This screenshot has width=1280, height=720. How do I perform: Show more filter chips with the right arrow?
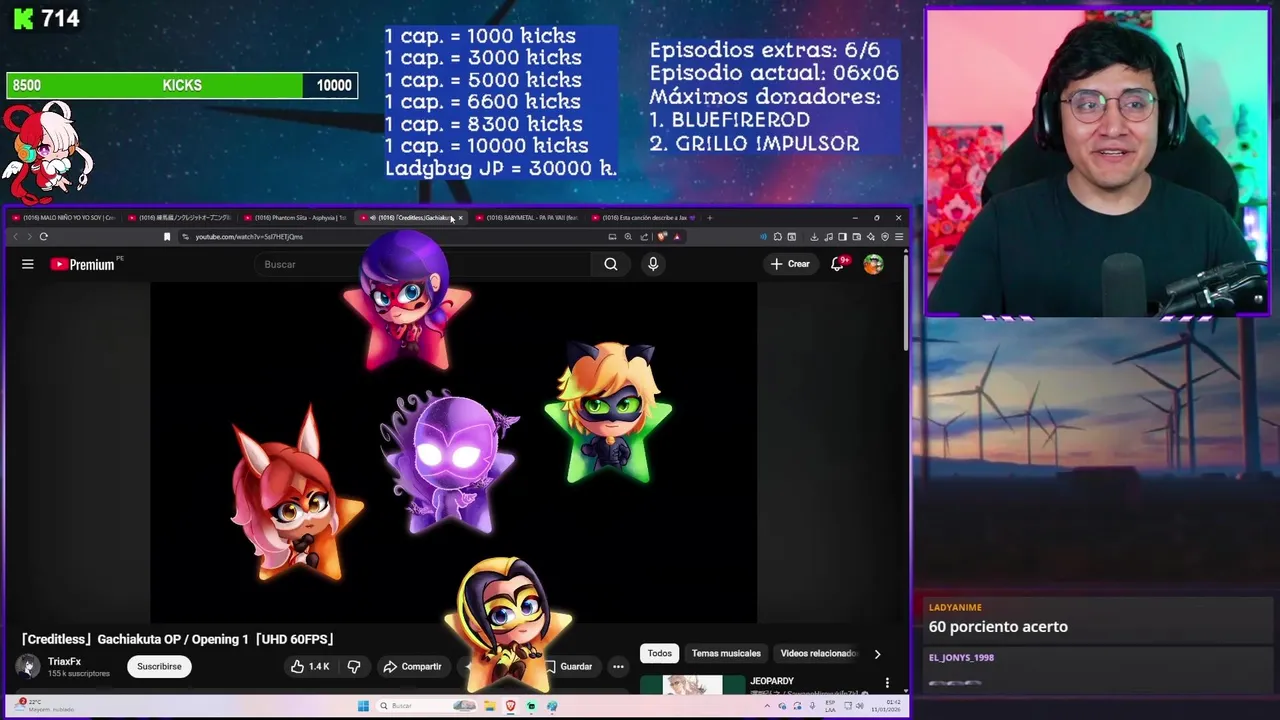pyautogui.click(x=877, y=654)
